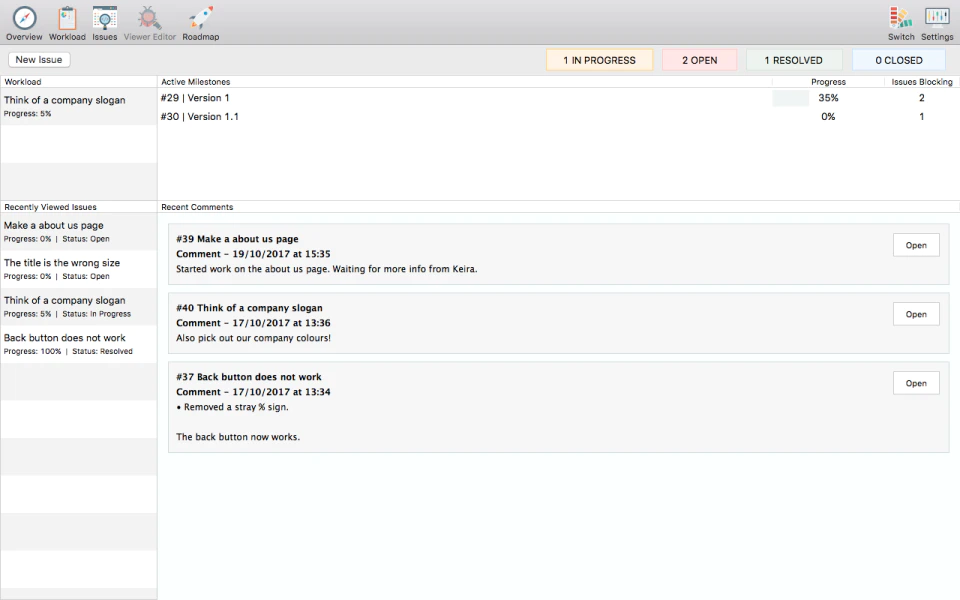The image size is (960, 600).
Task: Open the #39 Make a about us page comment
Action: point(916,245)
